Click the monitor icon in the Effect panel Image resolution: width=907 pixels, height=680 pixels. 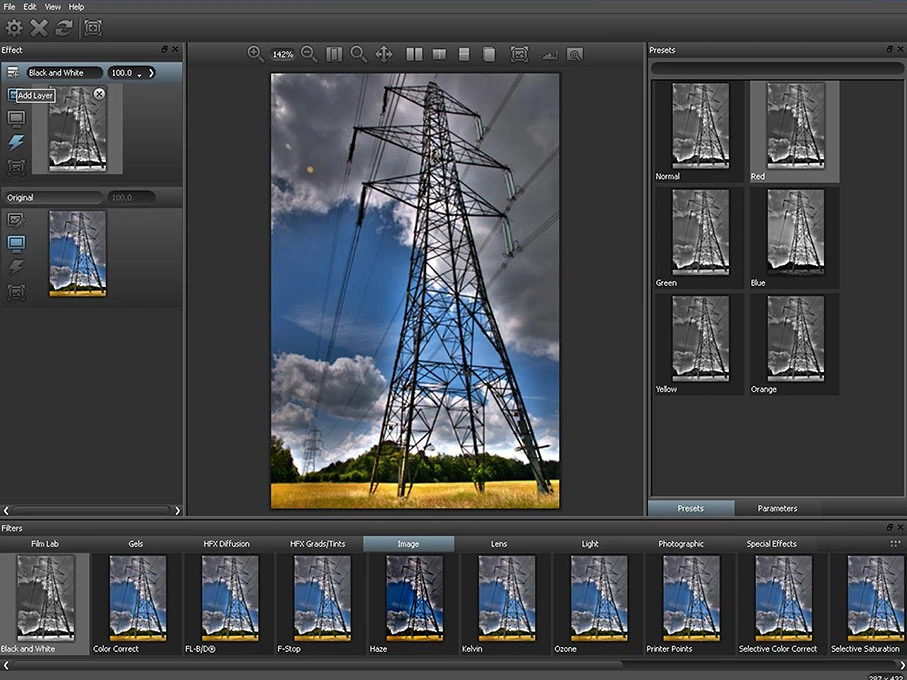point(14,118)
